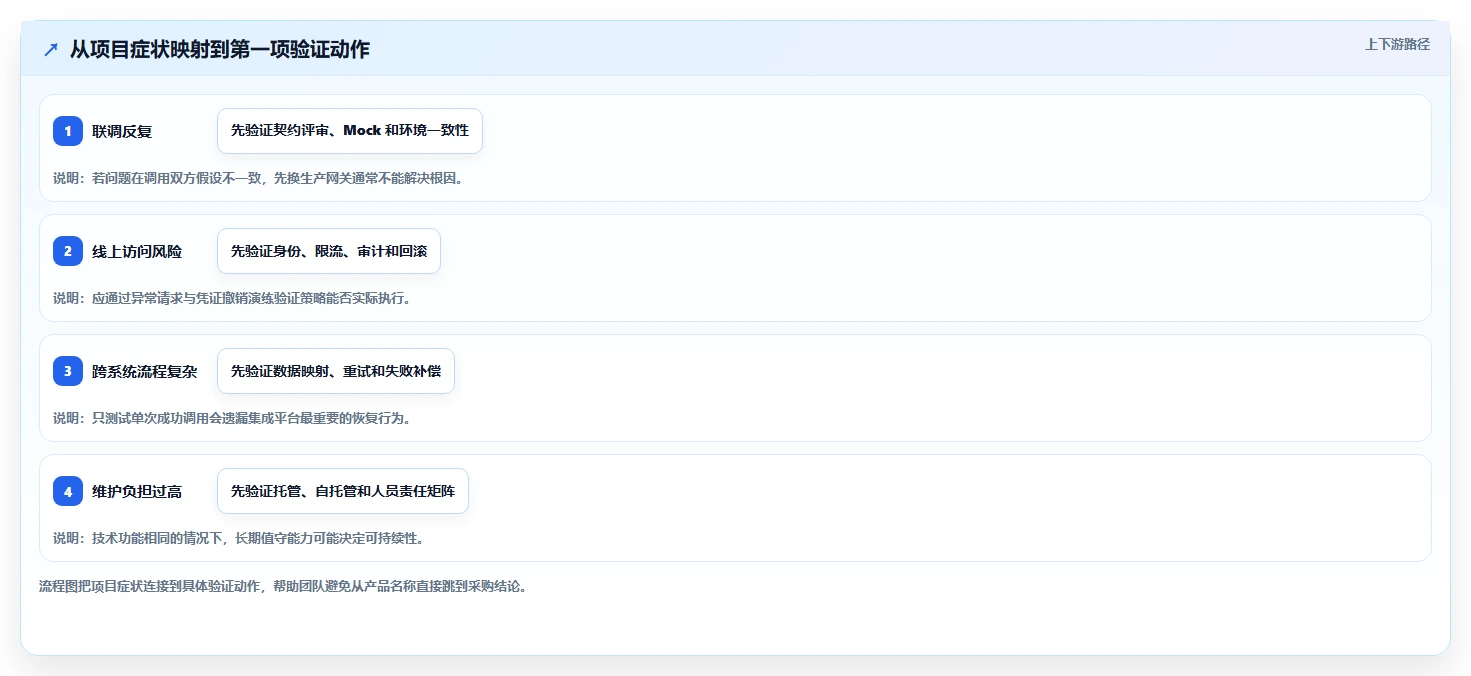Click the arrow icon beside the panel title
Screen dimensions: 1471x676
[x=51, y=50]
